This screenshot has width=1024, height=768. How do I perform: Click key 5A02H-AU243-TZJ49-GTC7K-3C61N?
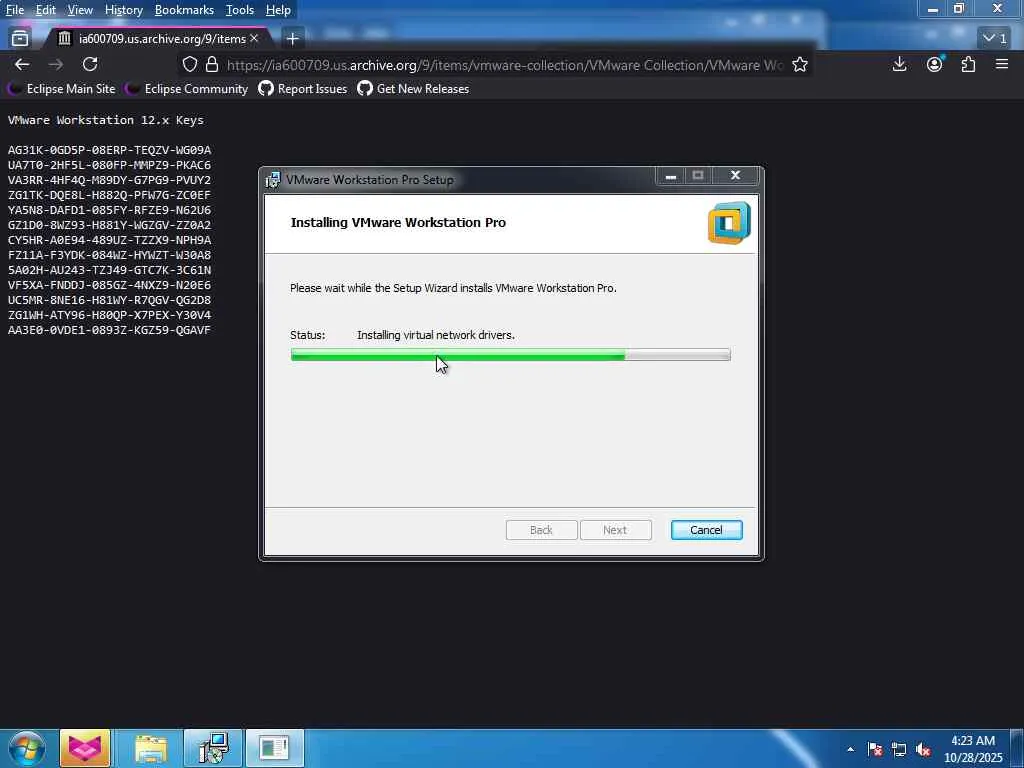(x=109, y=270)
